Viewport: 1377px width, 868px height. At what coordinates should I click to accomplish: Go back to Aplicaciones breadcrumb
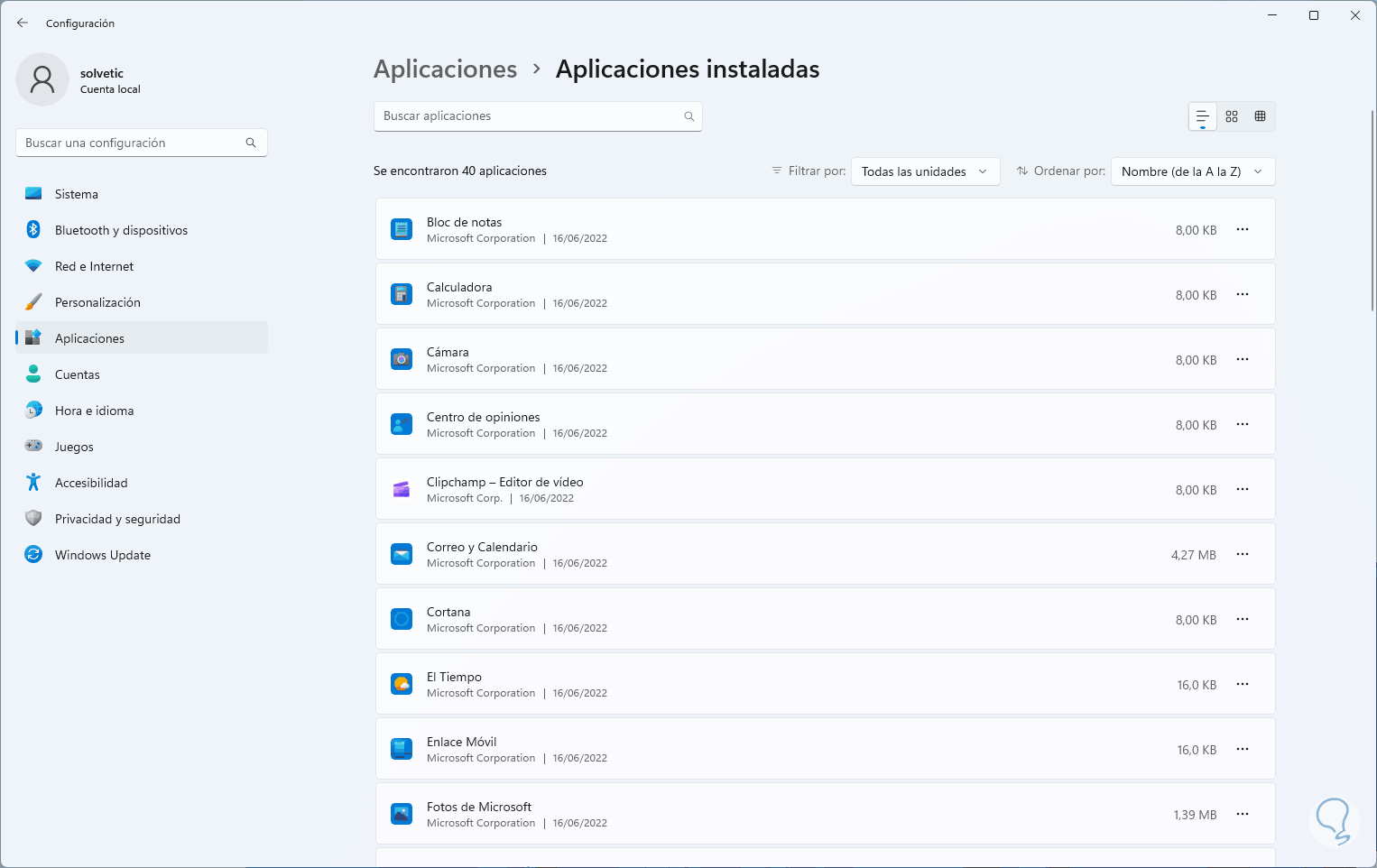coord(446,69)
